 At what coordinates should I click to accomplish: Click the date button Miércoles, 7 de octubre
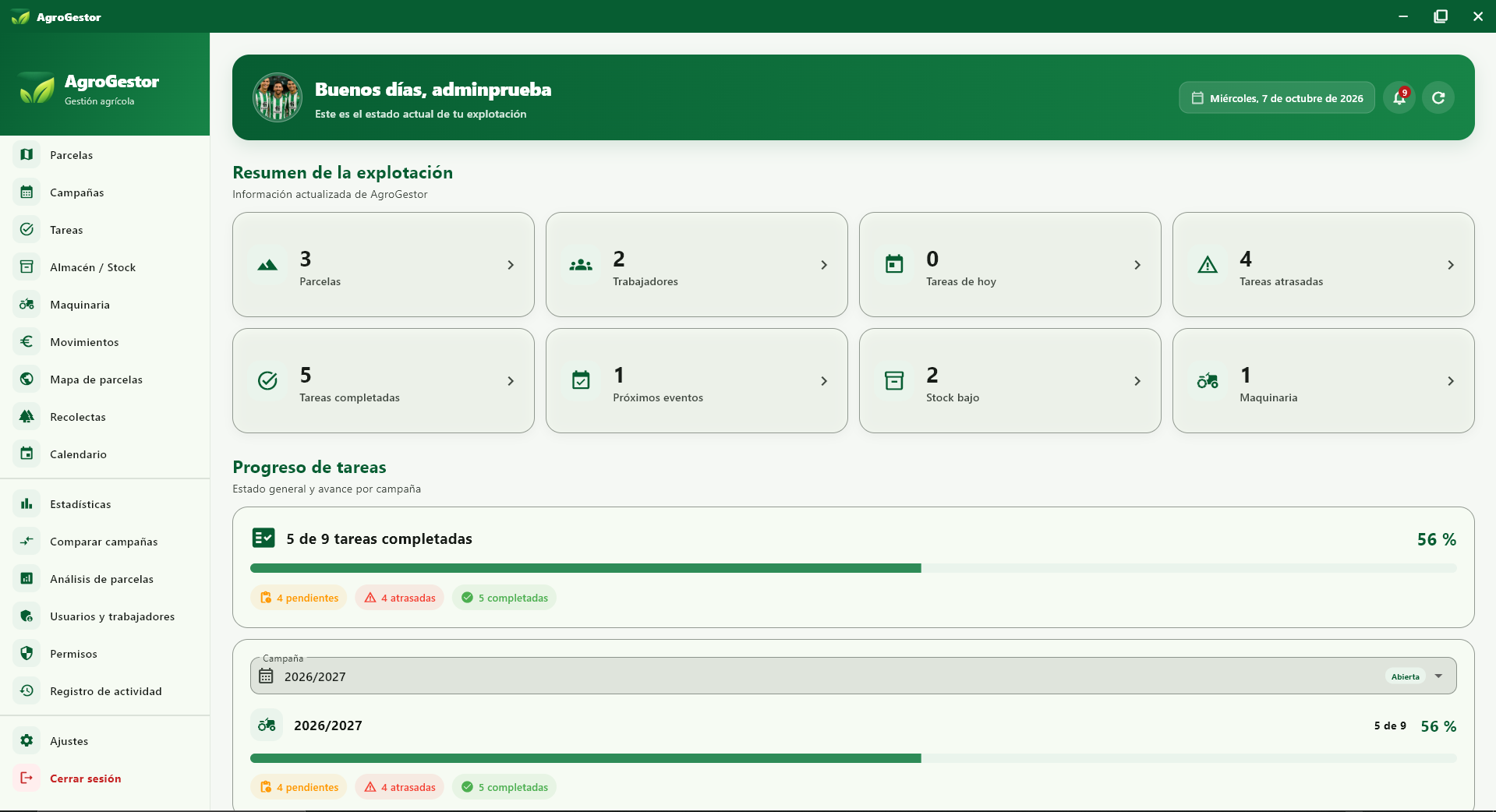[1277, 97]
